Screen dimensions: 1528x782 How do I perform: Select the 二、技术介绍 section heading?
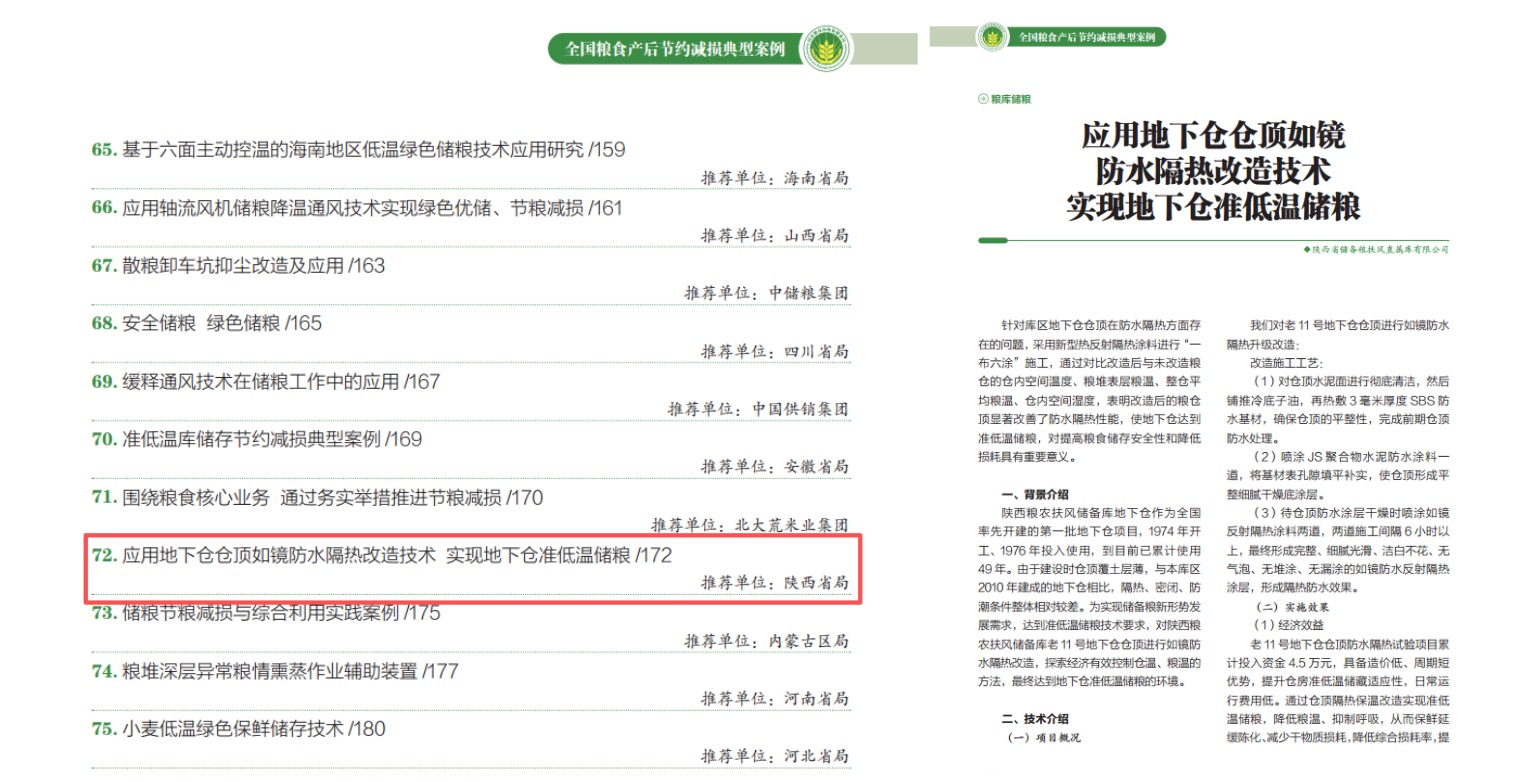coord(1035,718)
